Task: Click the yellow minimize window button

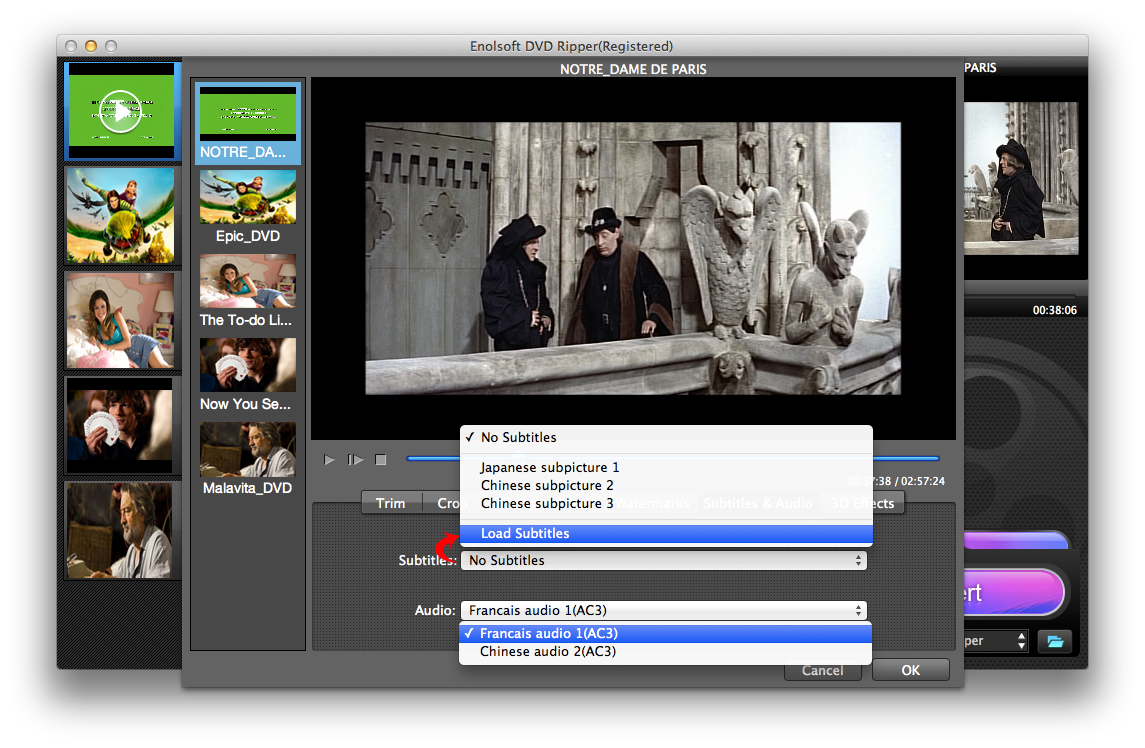Action: coord(91,46)
